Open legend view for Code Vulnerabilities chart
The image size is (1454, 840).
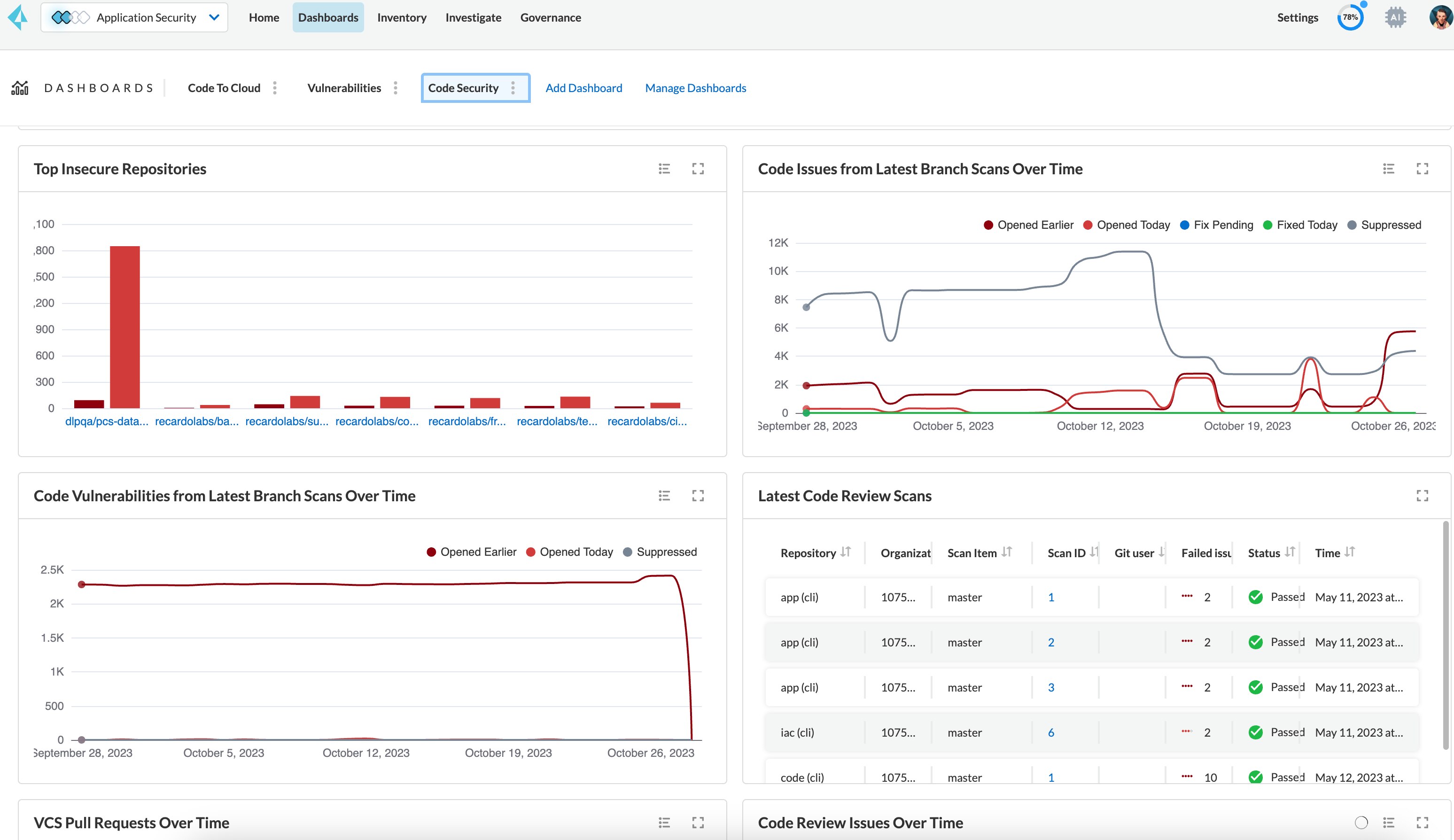[x=664, y=495]
